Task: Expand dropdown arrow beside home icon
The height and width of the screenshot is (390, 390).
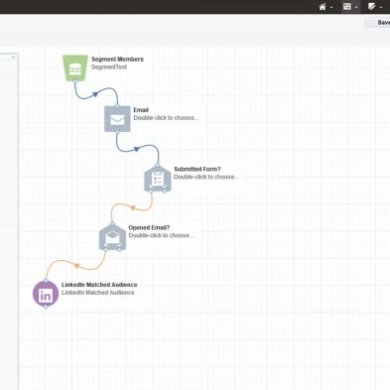Action: coord(331,7)
